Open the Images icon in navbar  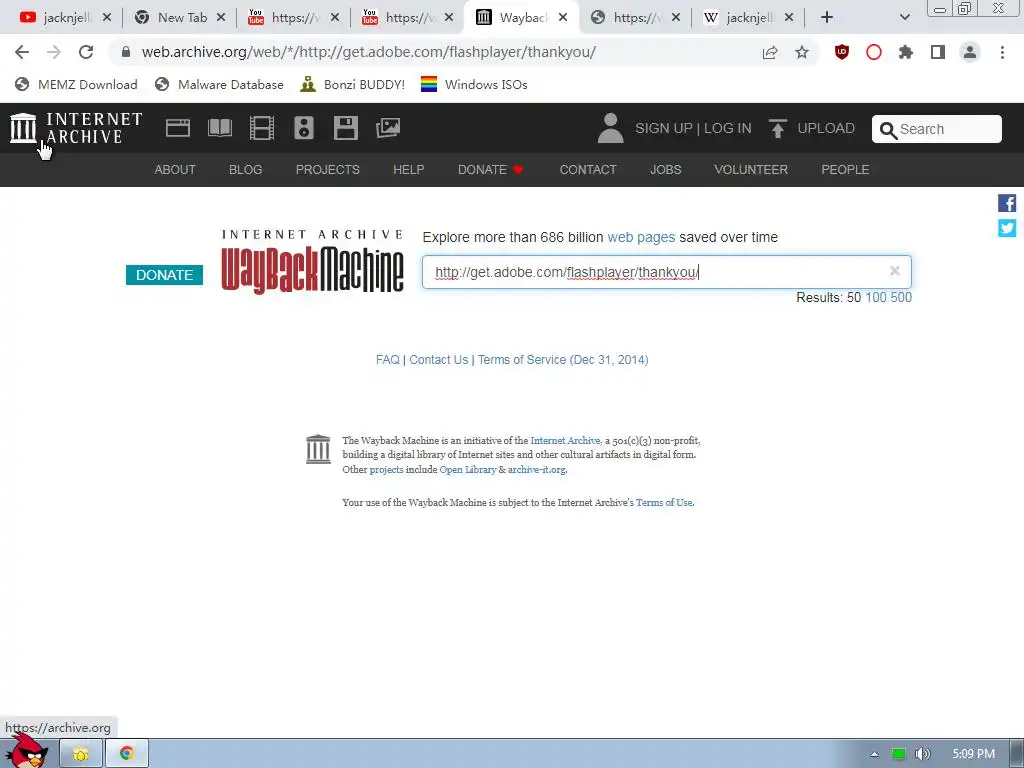pos(388,128)
